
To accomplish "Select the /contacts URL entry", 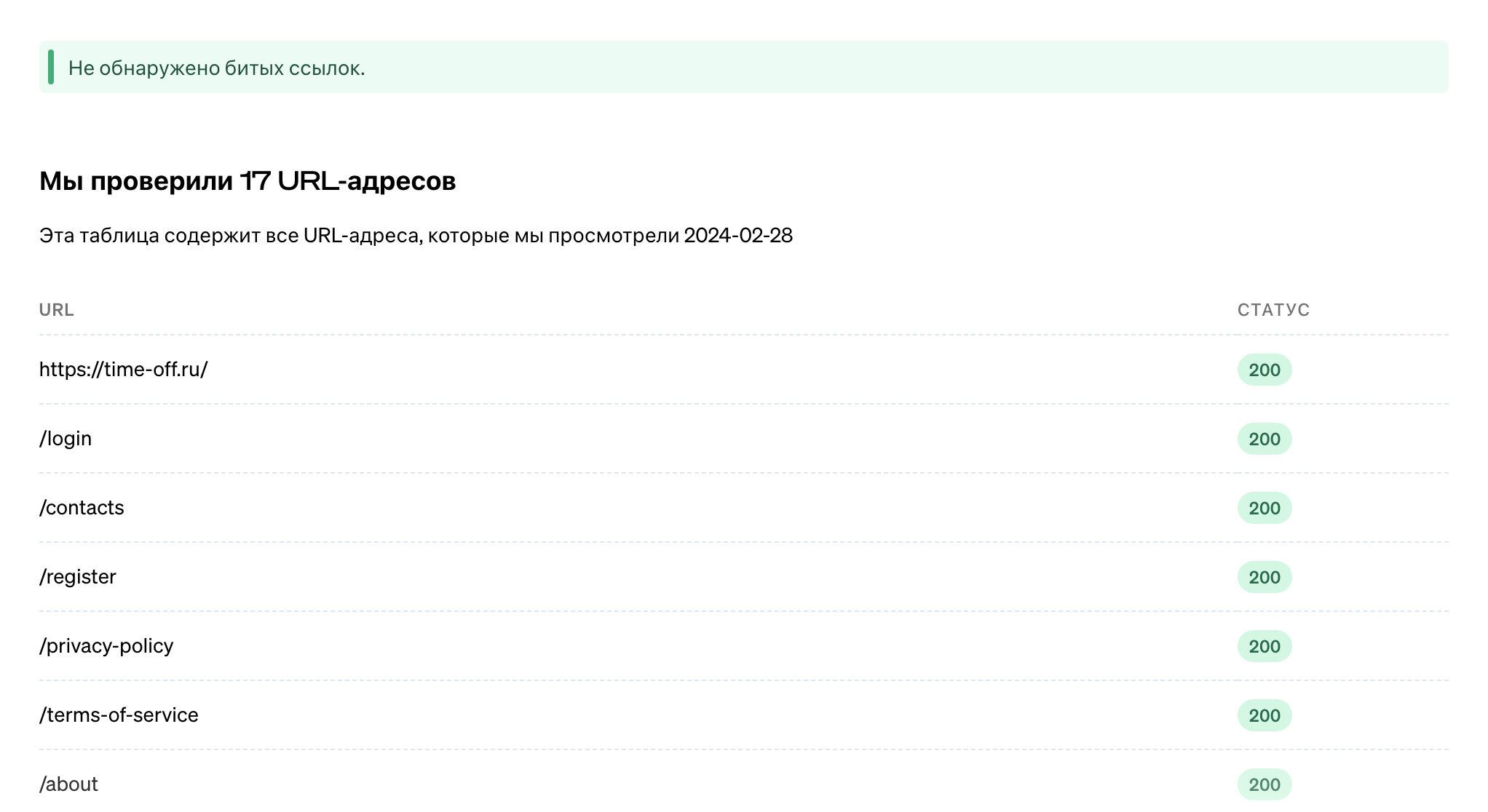I will pos(82,508).
